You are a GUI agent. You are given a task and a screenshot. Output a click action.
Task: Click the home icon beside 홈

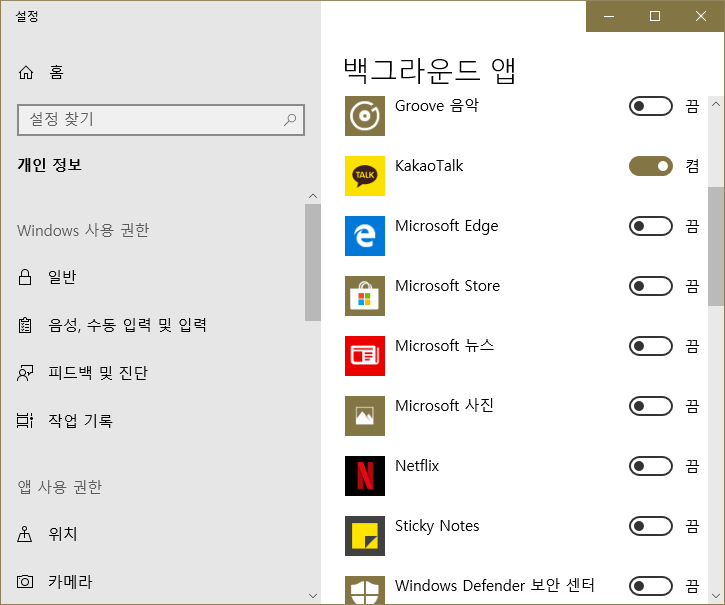tap(26, 72)
